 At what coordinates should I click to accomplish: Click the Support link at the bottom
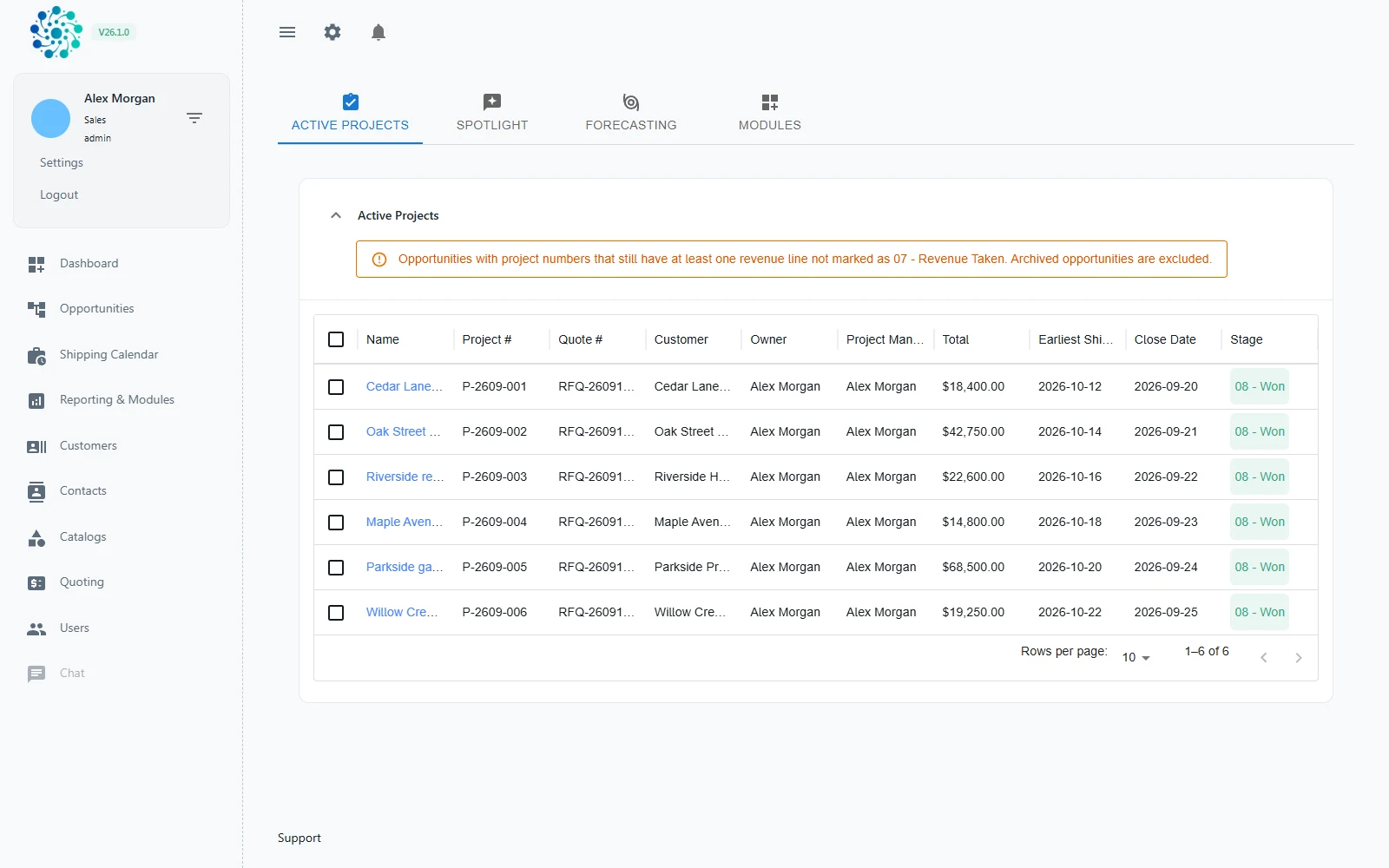[x=299, y=838]
